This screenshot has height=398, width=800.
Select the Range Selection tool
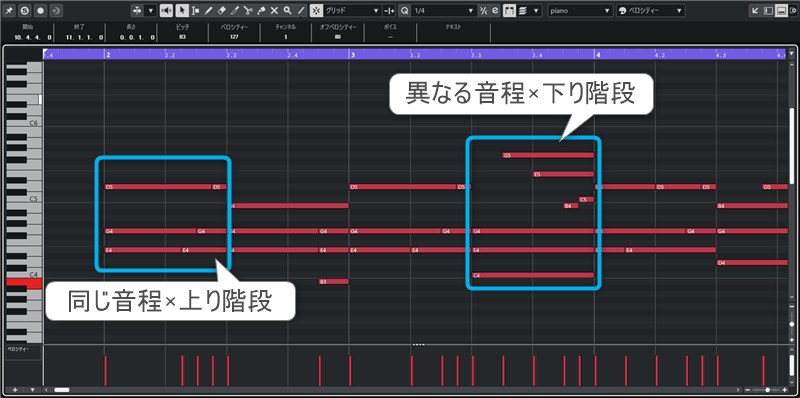tap(195, 10)
